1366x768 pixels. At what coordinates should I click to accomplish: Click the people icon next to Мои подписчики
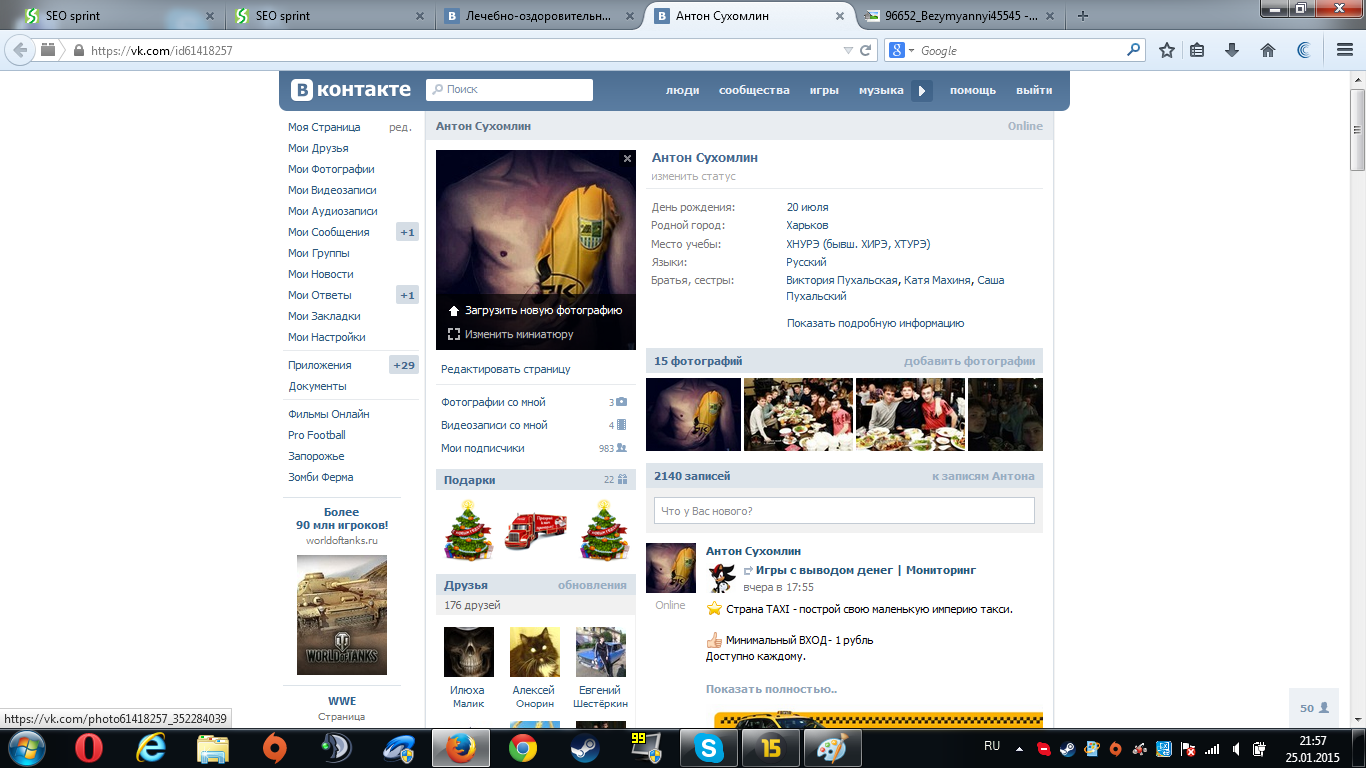click(621, 448)
